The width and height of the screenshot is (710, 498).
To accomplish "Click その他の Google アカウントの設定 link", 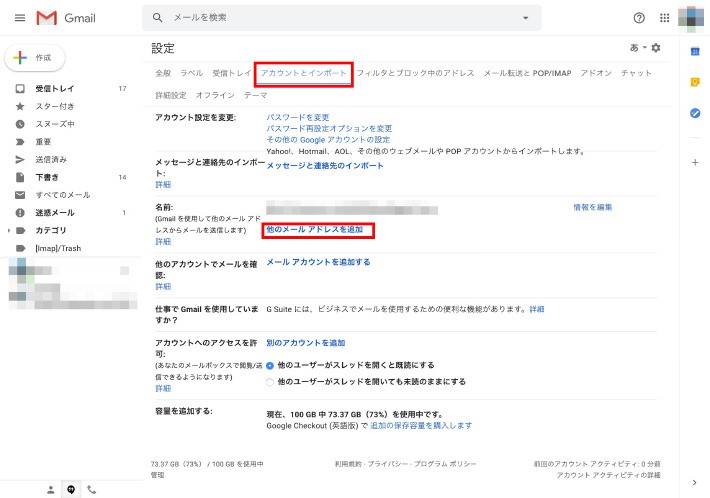I will 328,140.
